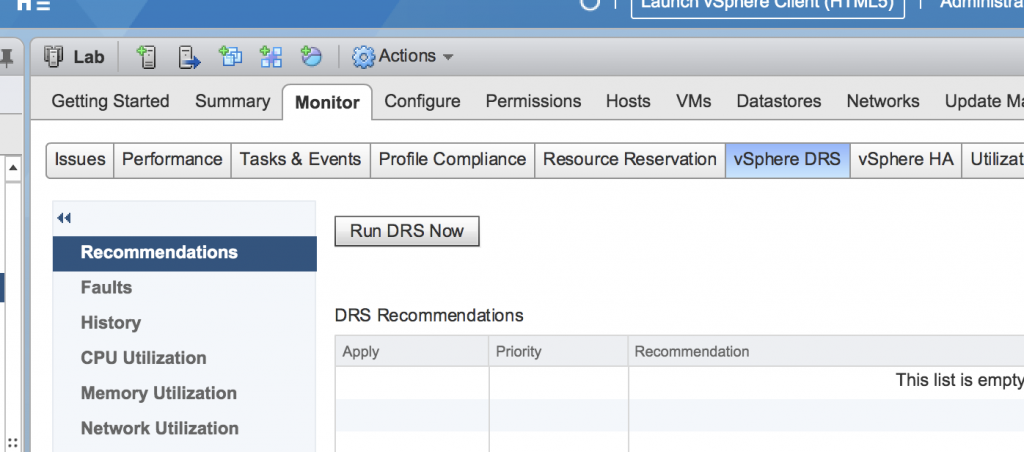The height and width of the screenshot is (452, 1024).
Task: Launch vSphere Client (HTML5)
Action: coord(767,4)
